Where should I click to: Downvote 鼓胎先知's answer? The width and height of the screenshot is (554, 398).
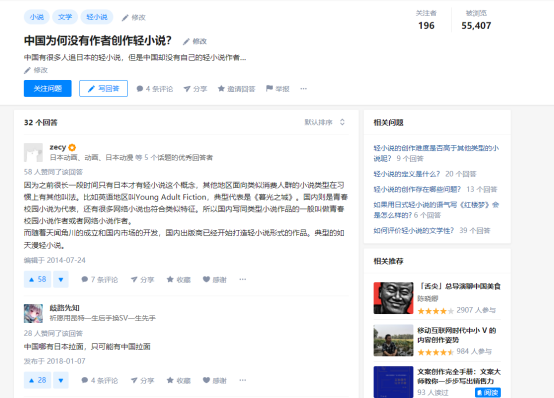61,380
